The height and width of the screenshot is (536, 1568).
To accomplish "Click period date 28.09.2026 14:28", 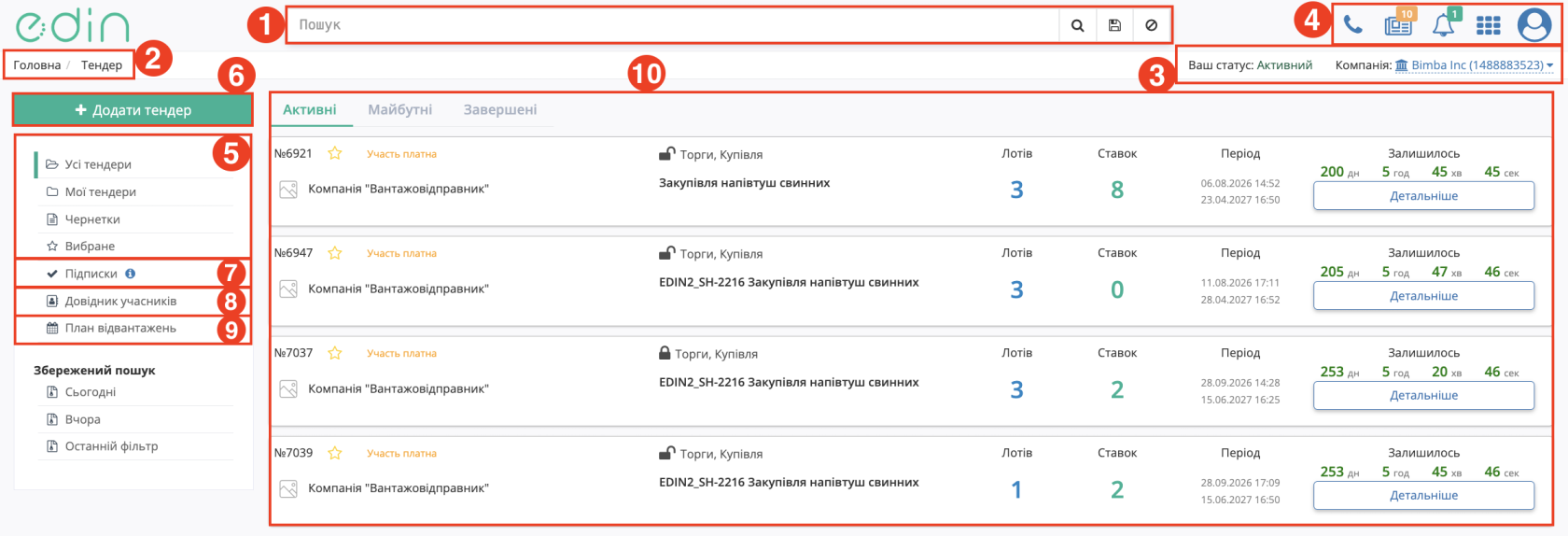I will tap(1240, 383).
